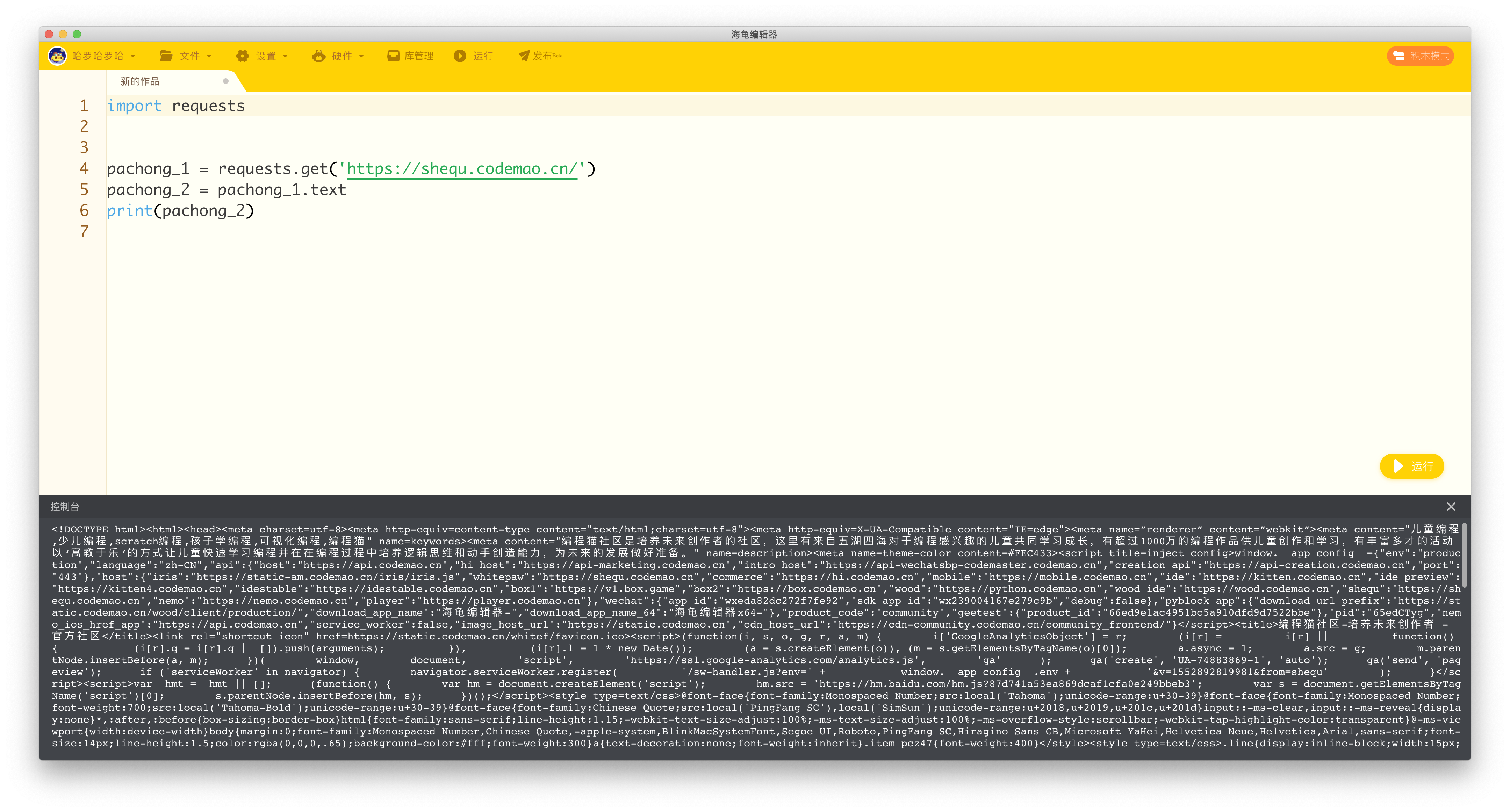Close the 海龟编辑器 window with red button
Image resolution: width=1510 pixels, height=812 pixels.
(x=49, y=35)
